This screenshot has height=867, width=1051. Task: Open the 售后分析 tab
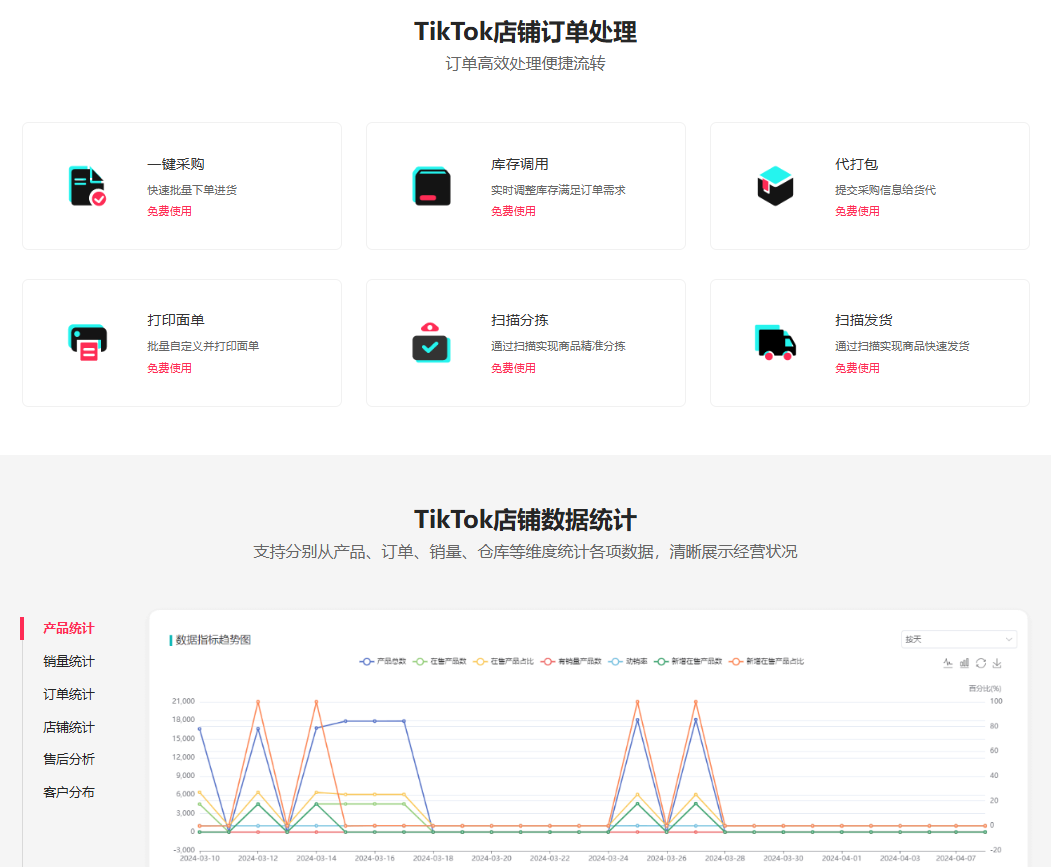pyautogui.click(x=69, y=760)
